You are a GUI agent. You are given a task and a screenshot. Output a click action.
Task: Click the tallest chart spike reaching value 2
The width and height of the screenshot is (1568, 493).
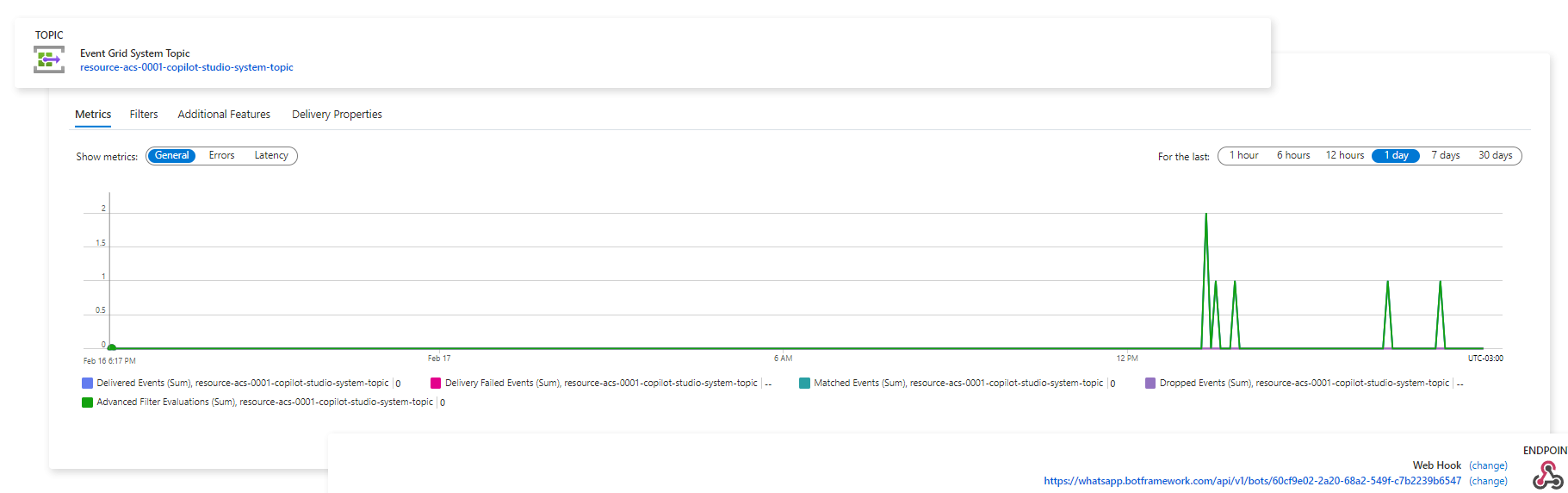pyautogui.click(x=1205, y=215)
